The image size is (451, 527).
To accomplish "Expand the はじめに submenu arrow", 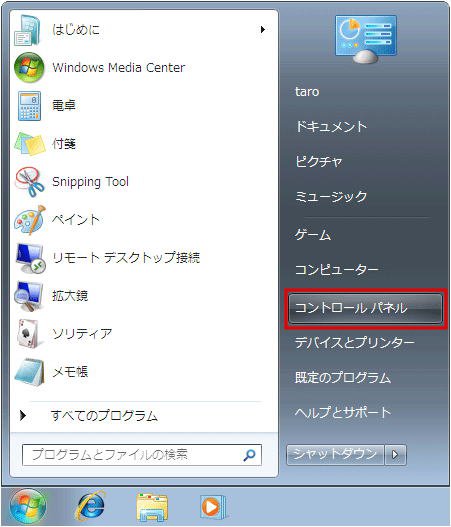I will click(263, 30).
